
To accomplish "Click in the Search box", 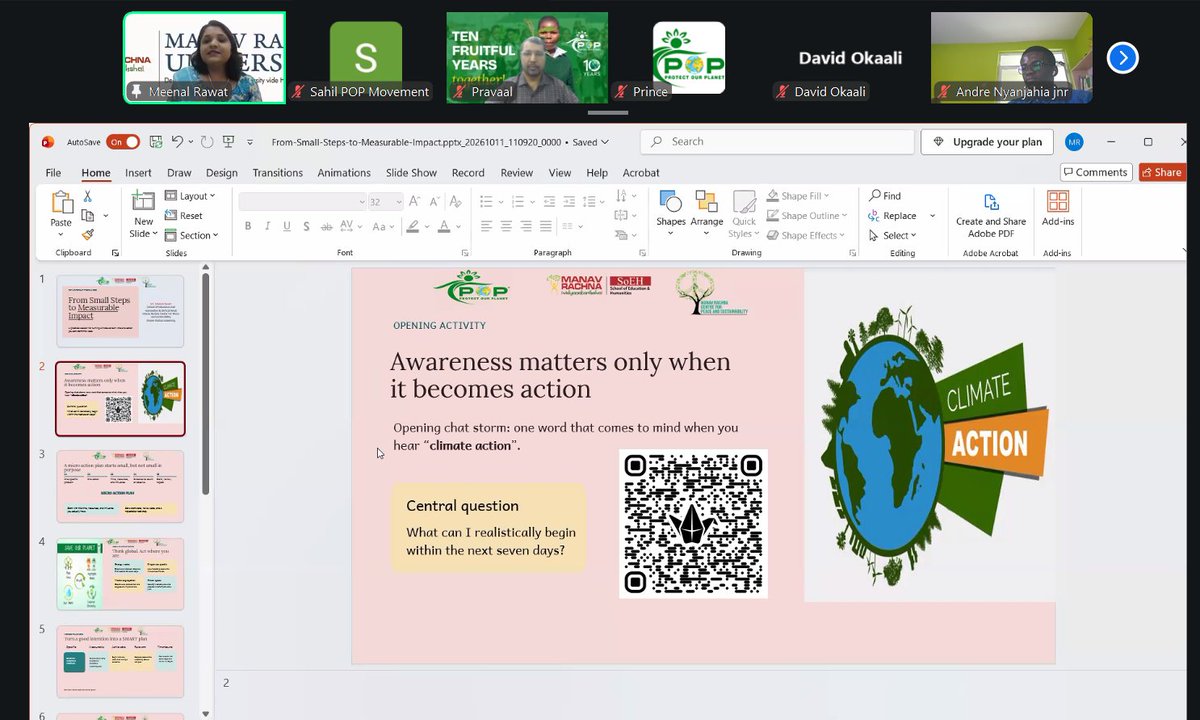I will click(776, 142).
